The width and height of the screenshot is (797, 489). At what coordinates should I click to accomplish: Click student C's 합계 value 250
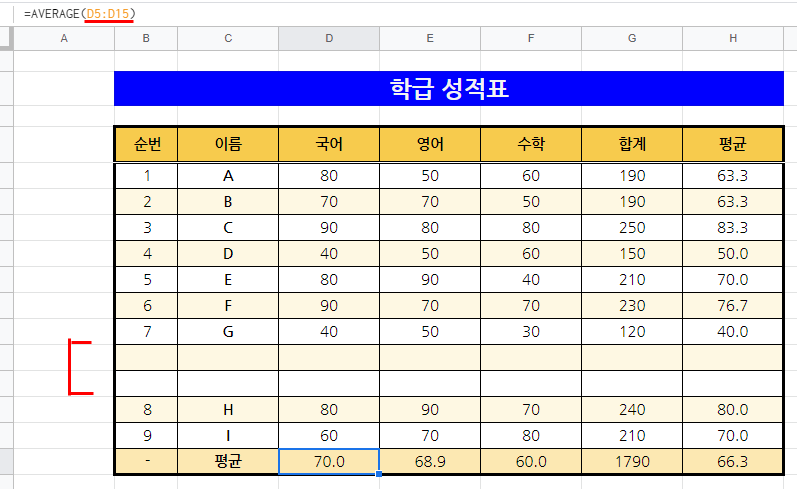632,228
